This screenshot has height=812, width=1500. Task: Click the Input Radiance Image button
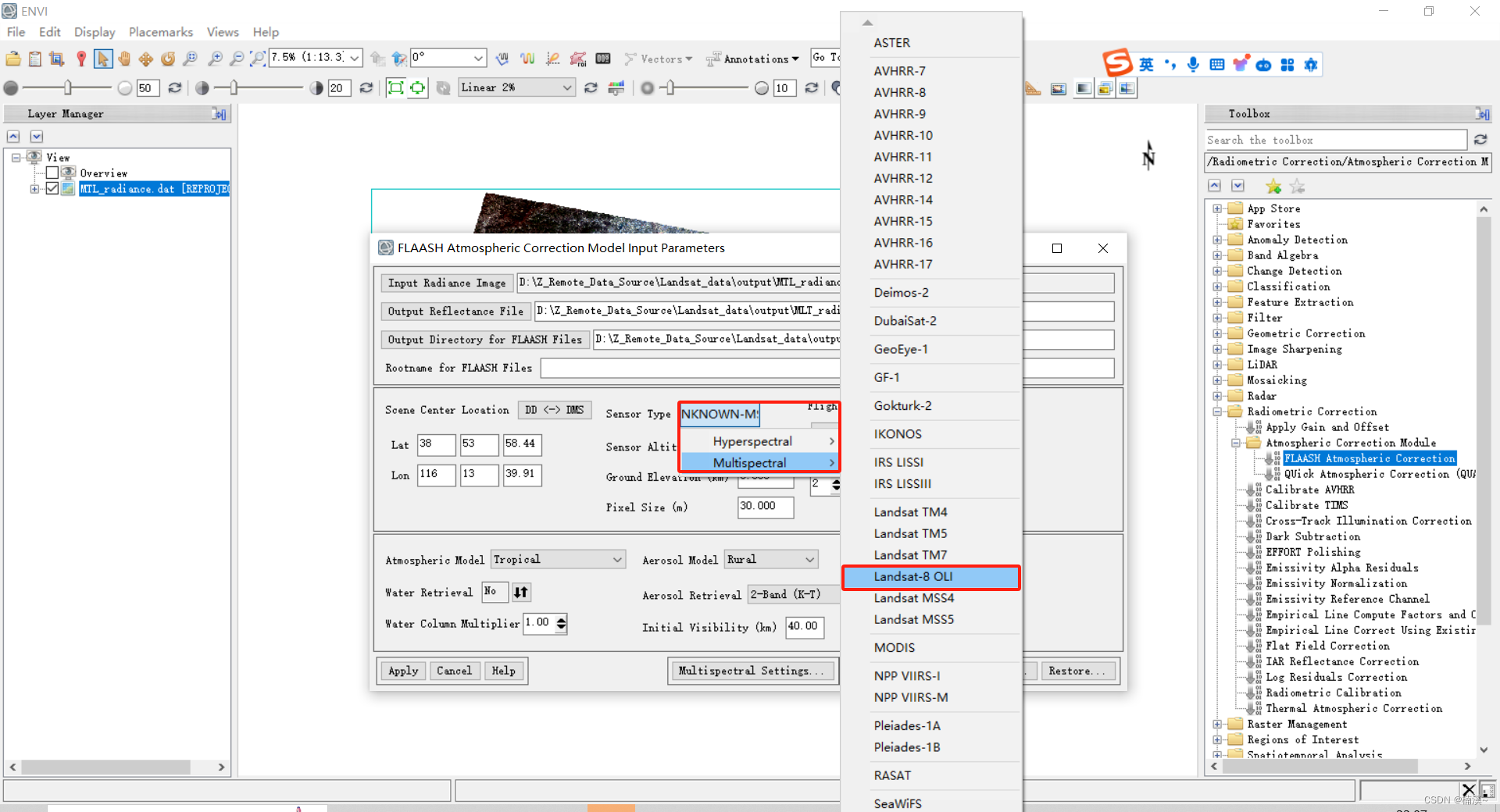tap(447, 283)
